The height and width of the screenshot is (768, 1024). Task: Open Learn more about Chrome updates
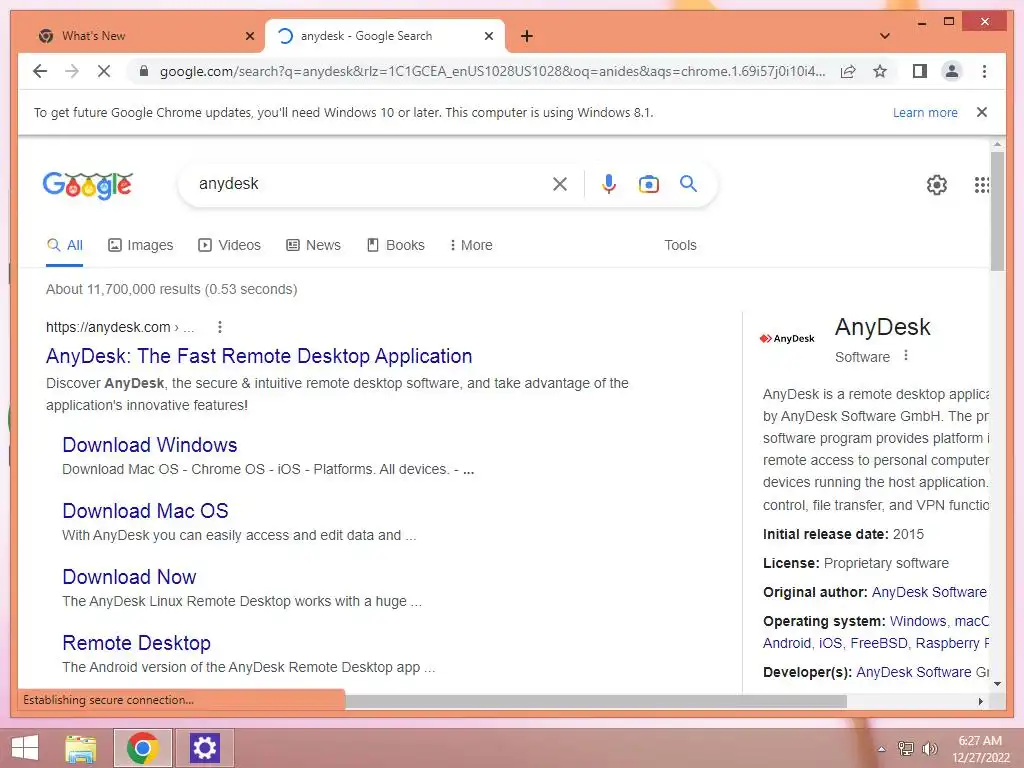coord(925,113)
